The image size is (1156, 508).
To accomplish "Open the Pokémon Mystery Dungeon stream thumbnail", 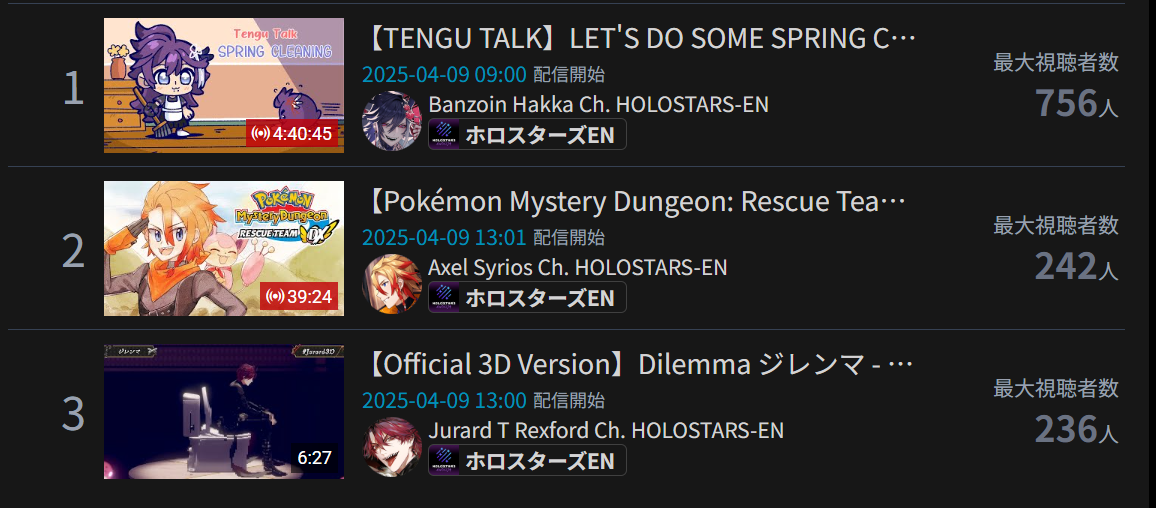I will point(223,248).
